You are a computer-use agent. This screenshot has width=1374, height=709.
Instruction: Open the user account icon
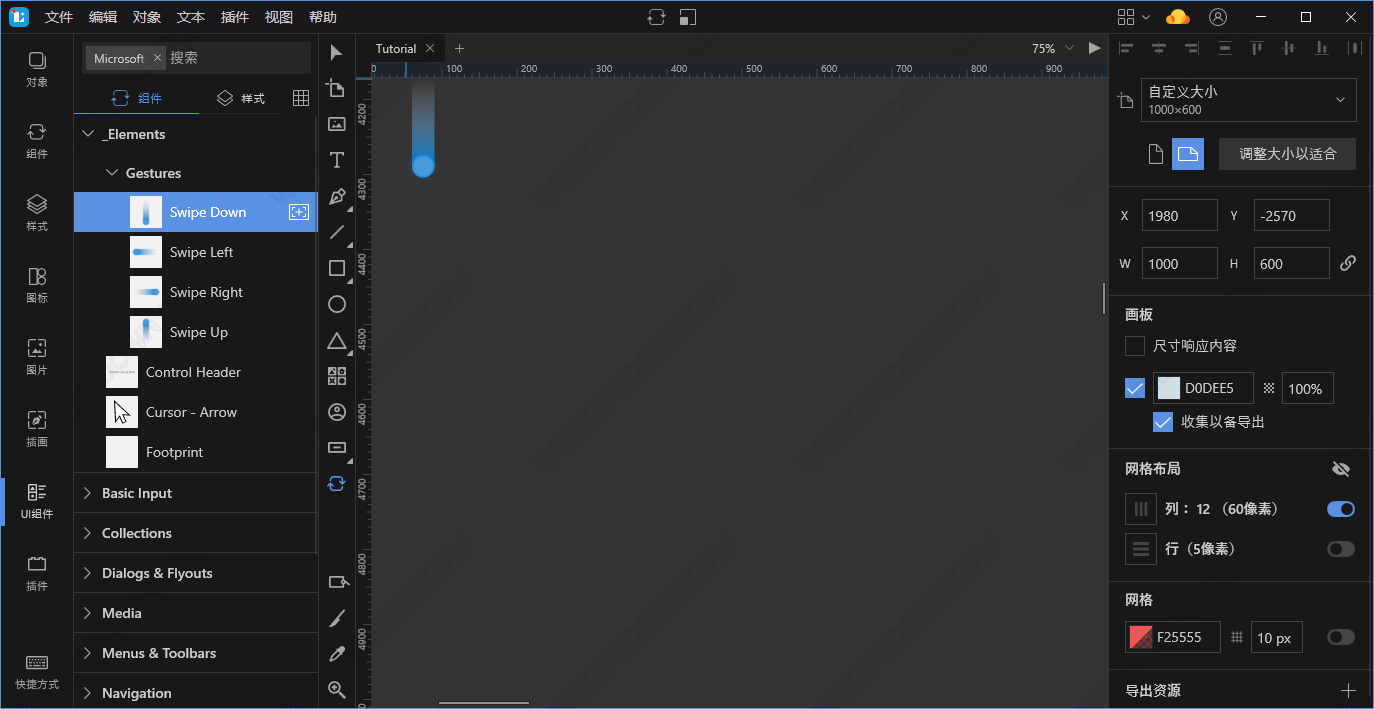point(1217,17)
